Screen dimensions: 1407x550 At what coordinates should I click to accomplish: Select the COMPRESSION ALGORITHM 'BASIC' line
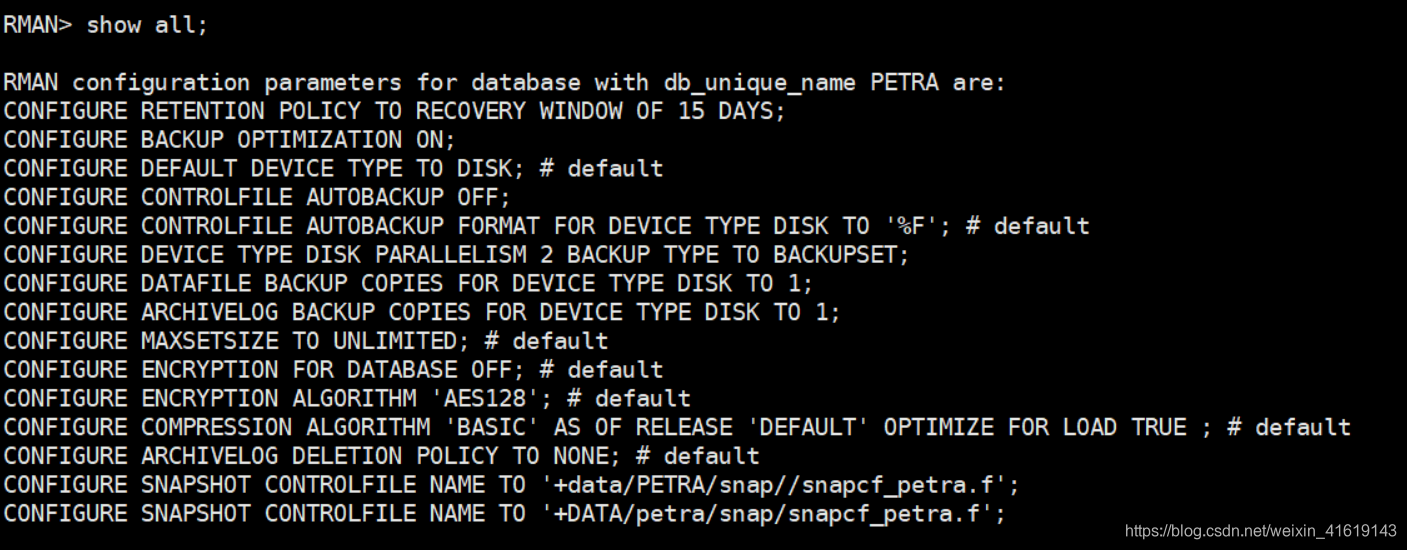click(x=677, y=427)
